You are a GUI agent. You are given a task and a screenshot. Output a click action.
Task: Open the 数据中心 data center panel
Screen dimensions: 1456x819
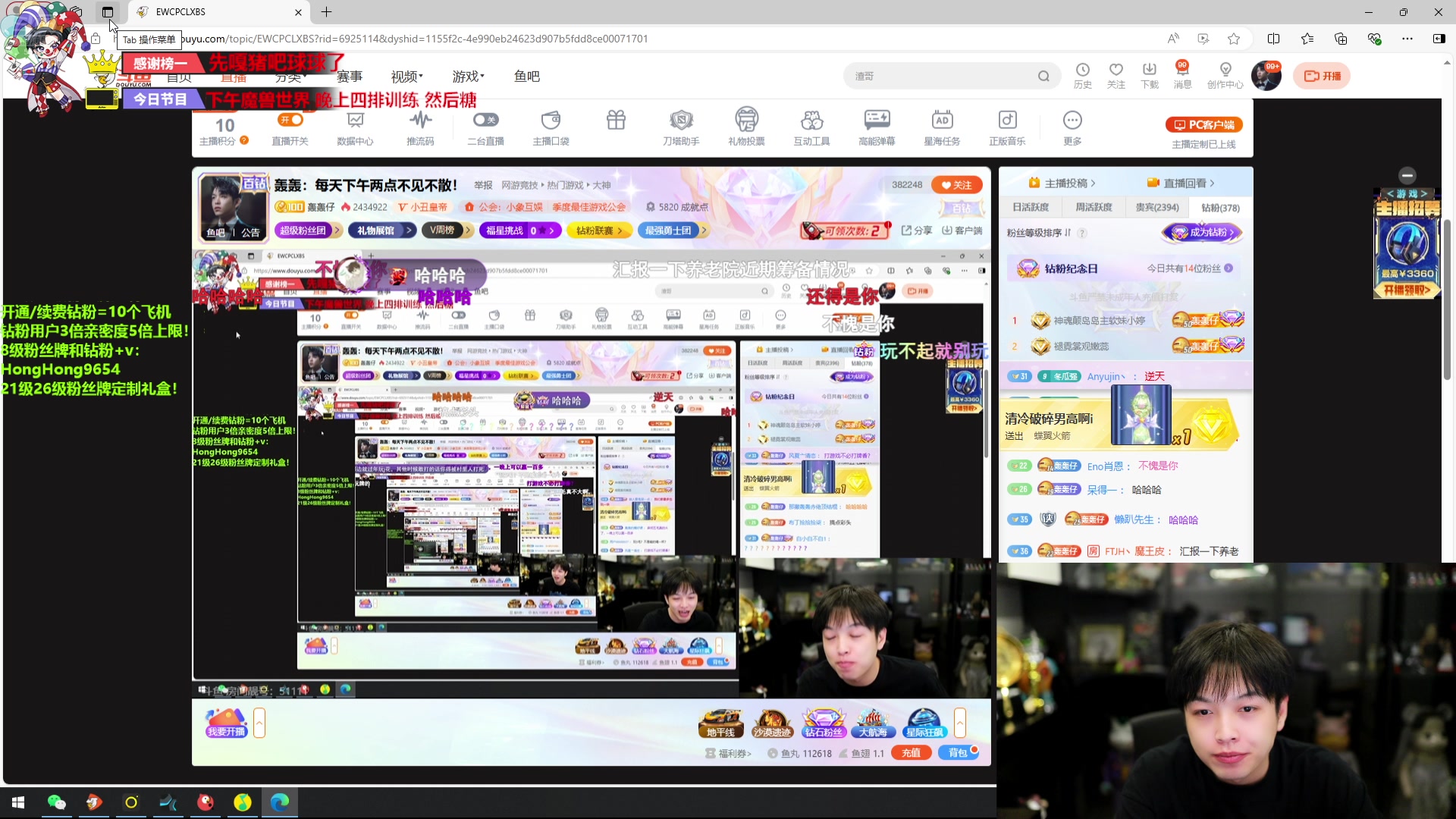[355, 127]
